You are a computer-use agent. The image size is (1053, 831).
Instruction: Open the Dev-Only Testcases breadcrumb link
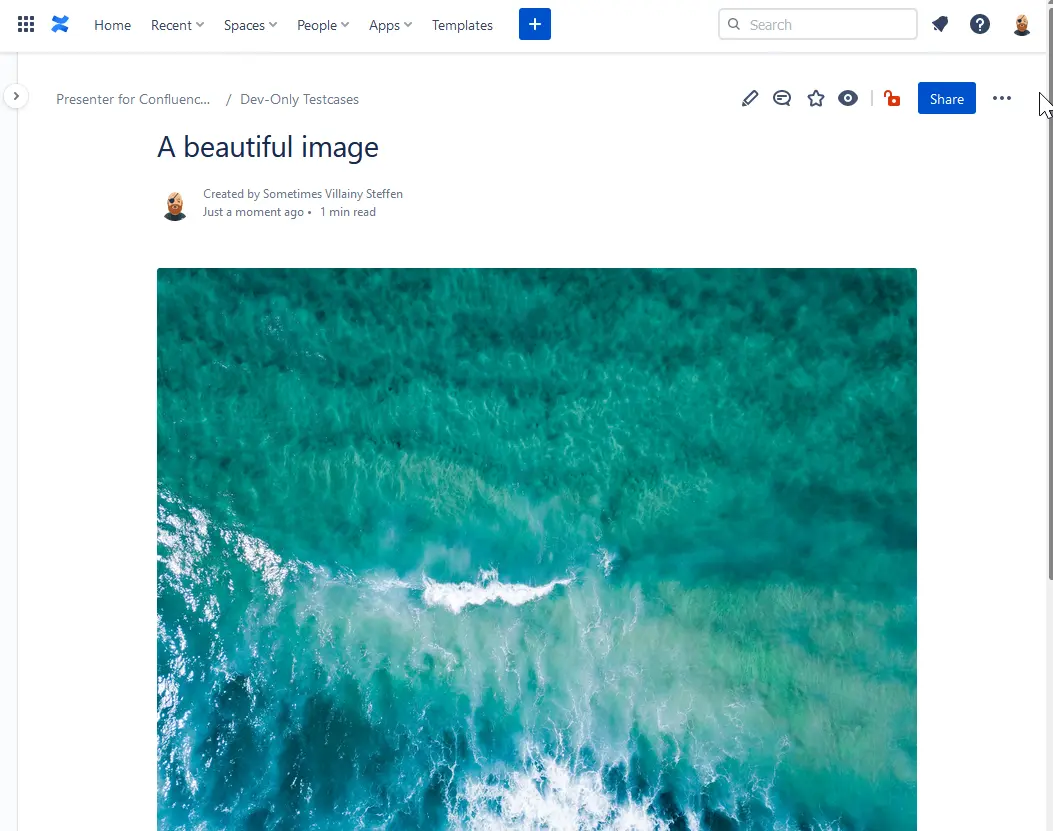[299, 99]
